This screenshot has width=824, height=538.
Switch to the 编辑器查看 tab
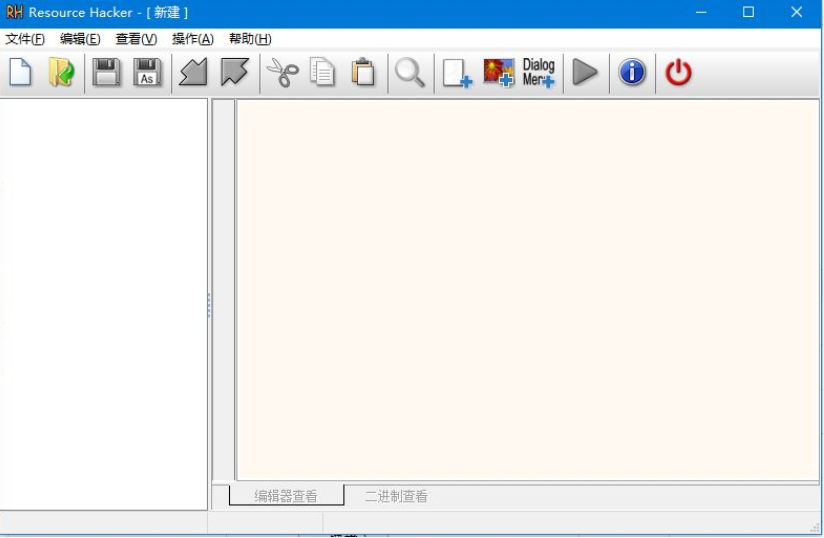[x=286, y=496]
